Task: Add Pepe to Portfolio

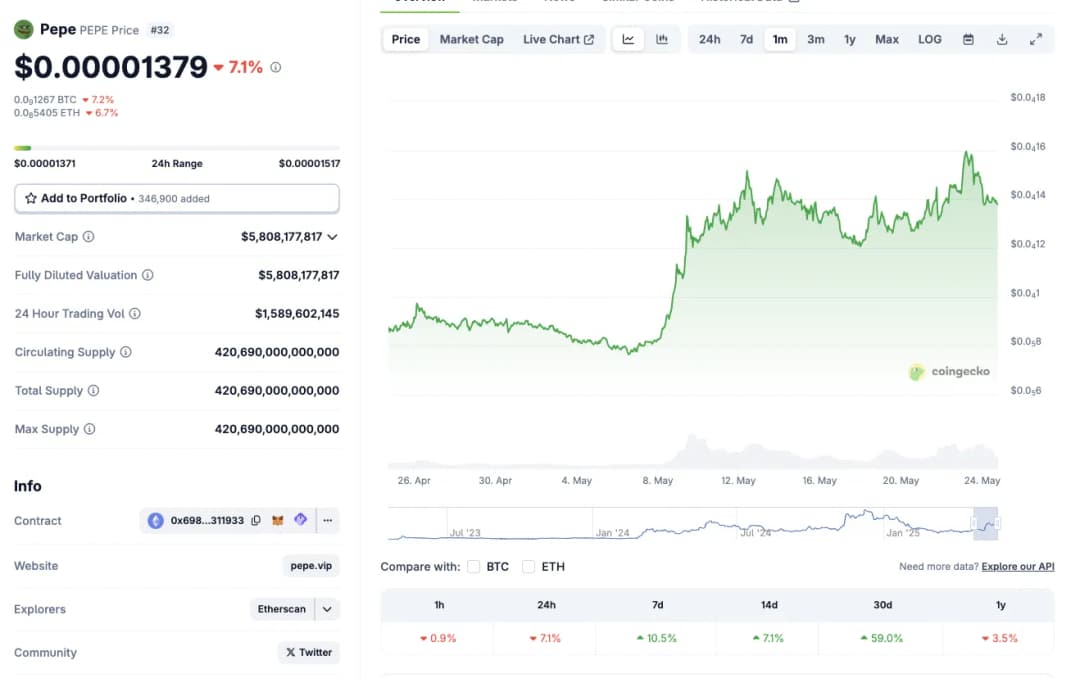Action: tap(176, 198)
